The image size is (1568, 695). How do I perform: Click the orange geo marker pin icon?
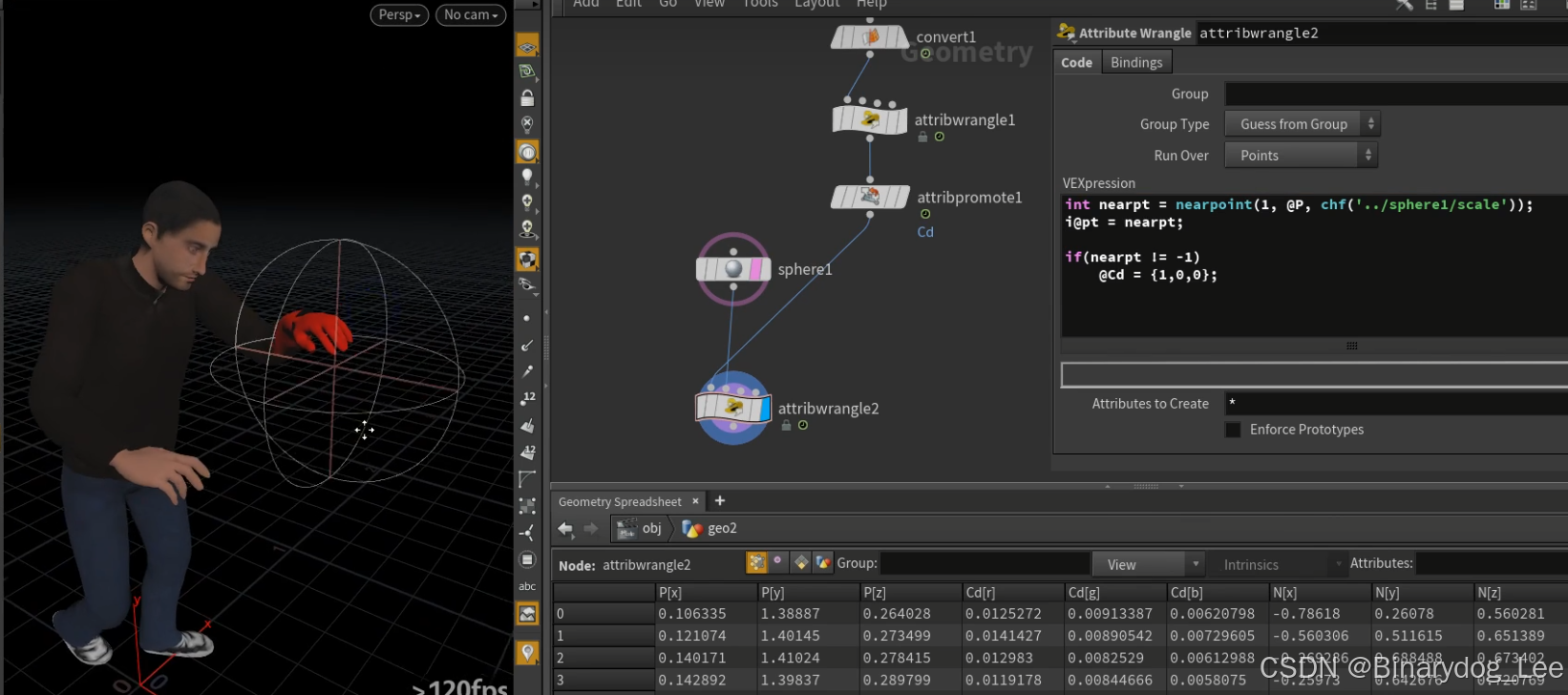[x=527, y=653]
